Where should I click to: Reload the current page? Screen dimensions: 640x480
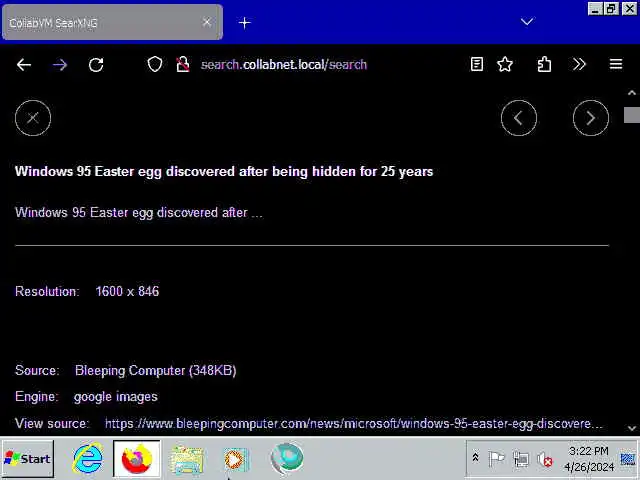pos(96,64)
